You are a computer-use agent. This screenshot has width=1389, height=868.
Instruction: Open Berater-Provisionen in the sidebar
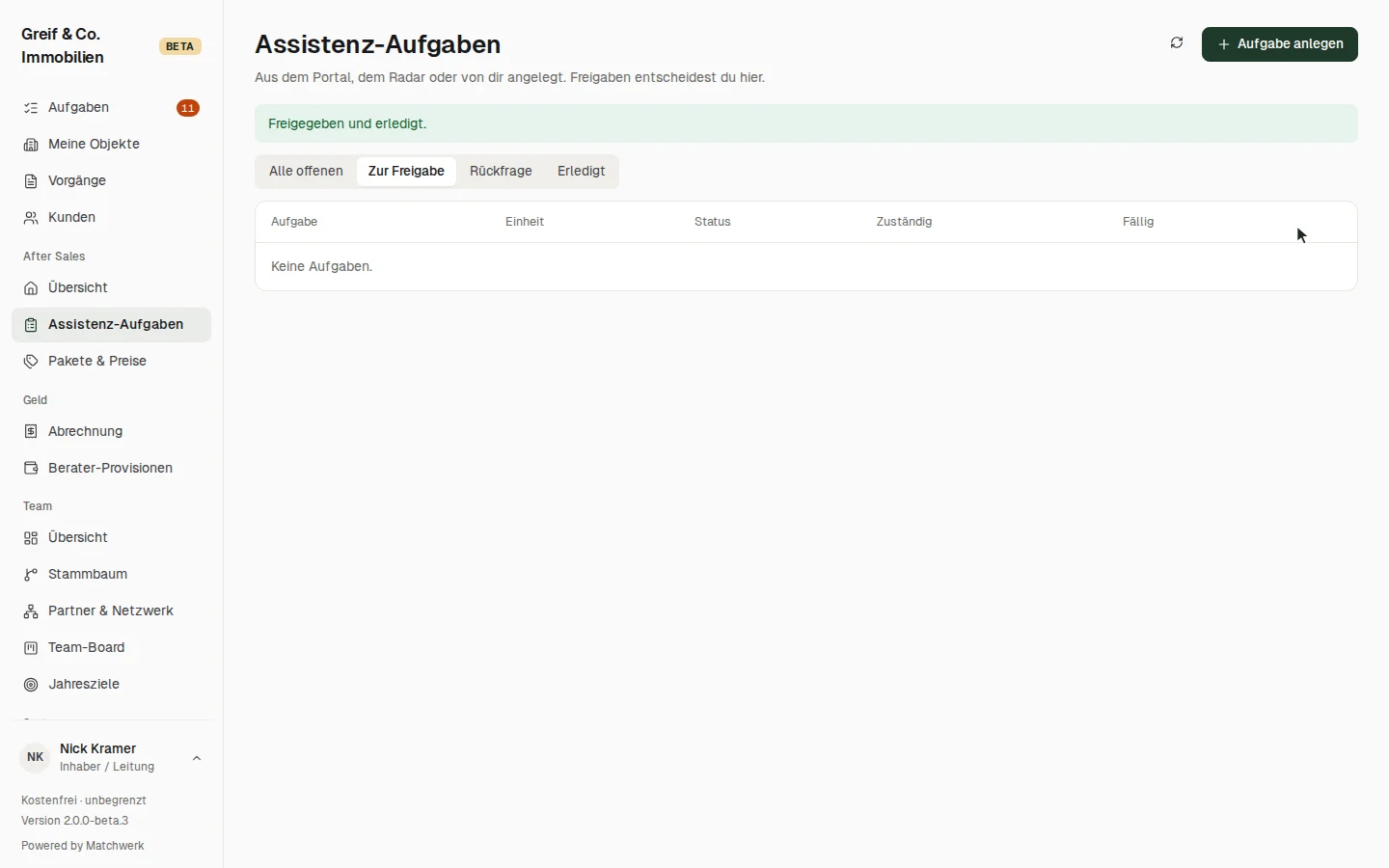[111, 469]
